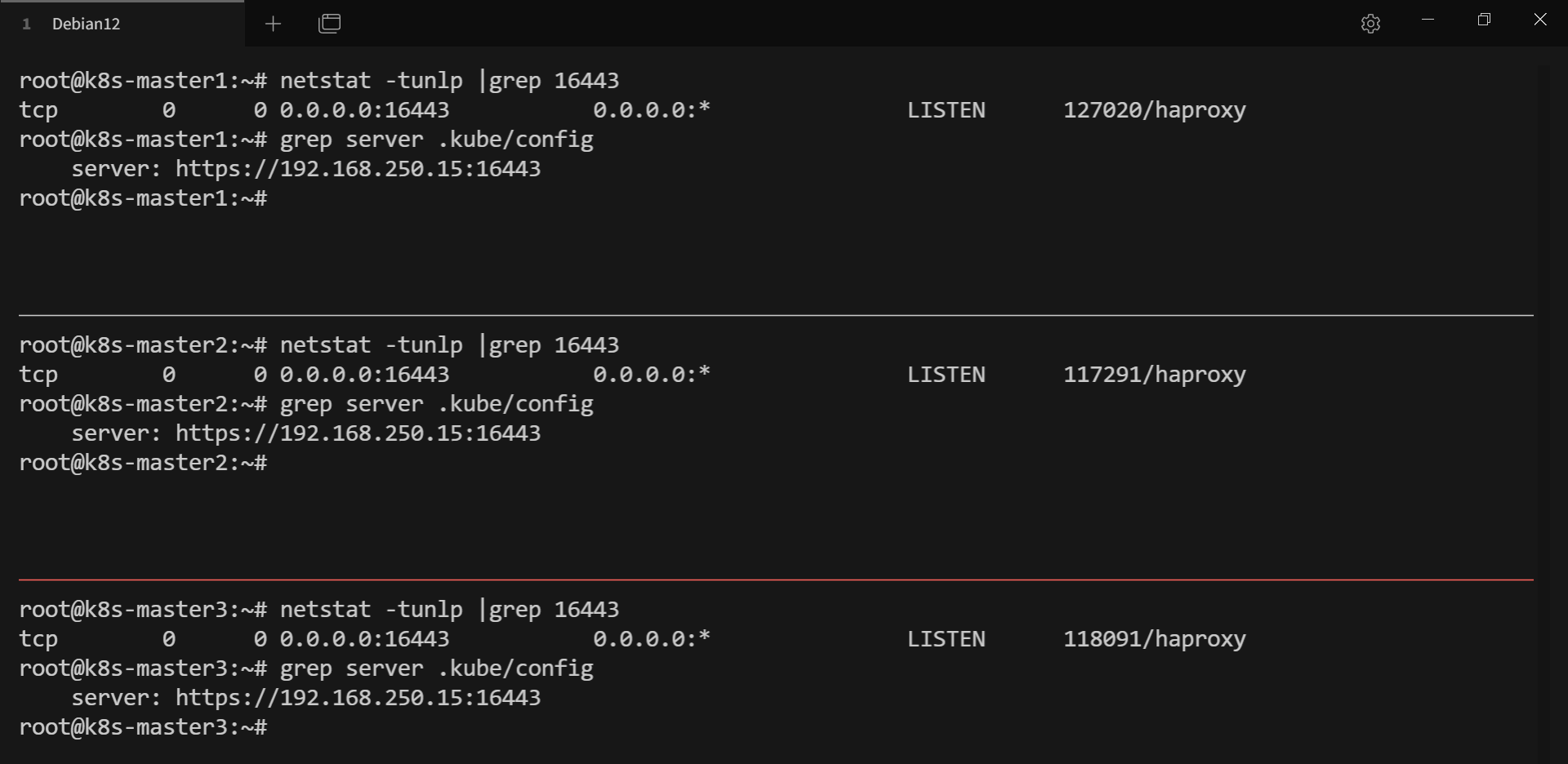This screenshot has width=1568, height=764.
Task: Click LISTEN state in master2 pane
Action: pyautogui.click(x=947, y=375)
